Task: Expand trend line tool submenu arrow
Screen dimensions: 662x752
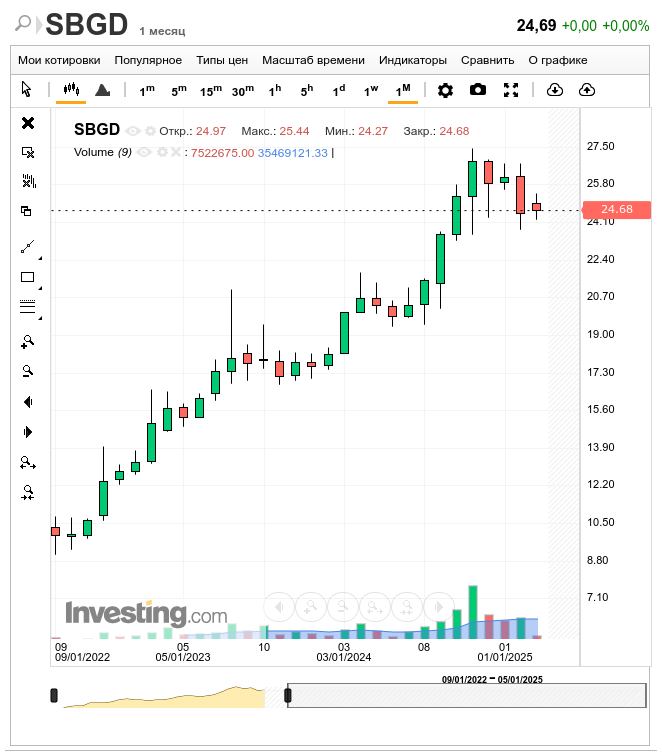Action: point(40,258)
